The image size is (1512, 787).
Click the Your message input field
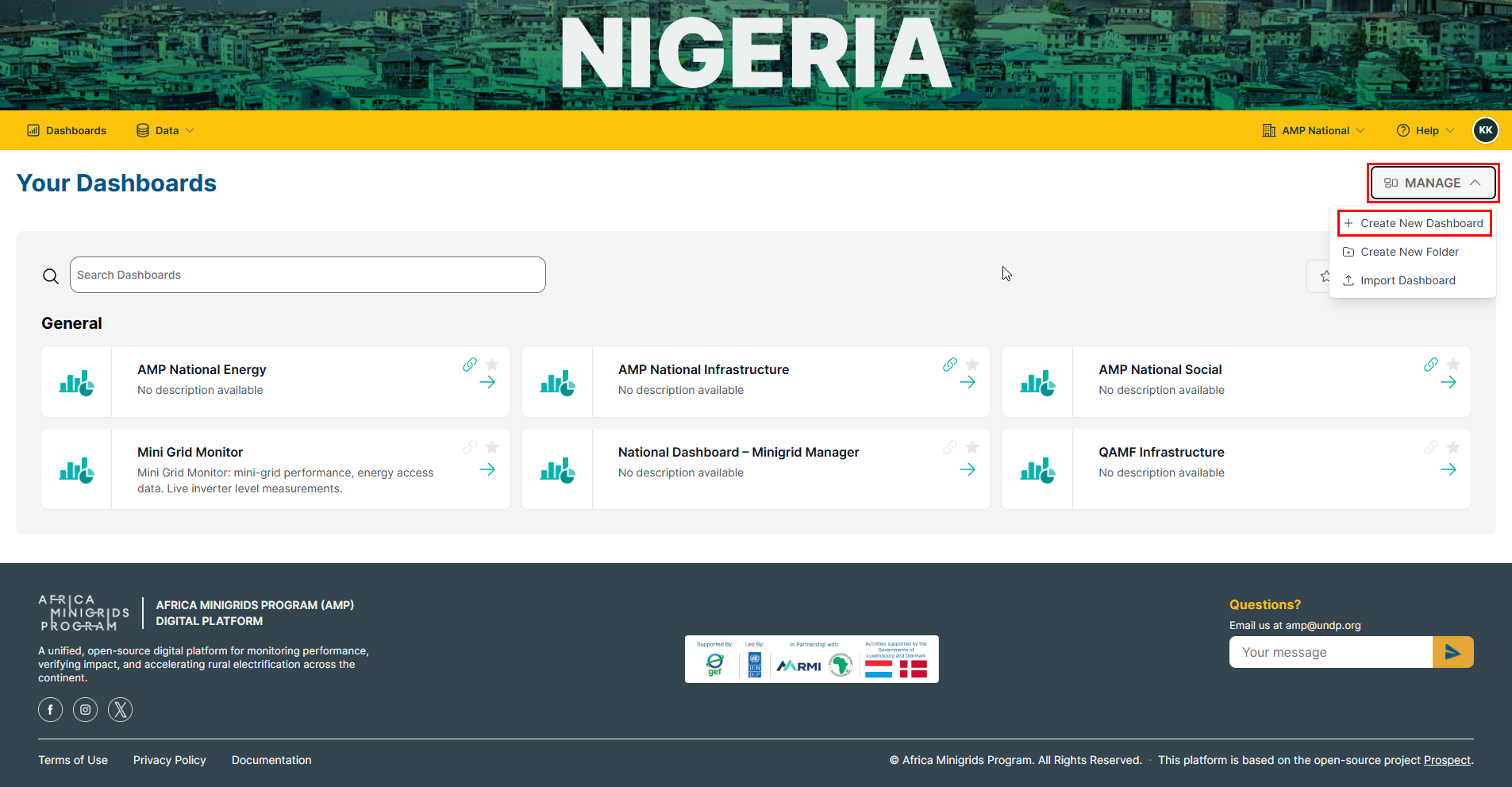pos(1330,652)
